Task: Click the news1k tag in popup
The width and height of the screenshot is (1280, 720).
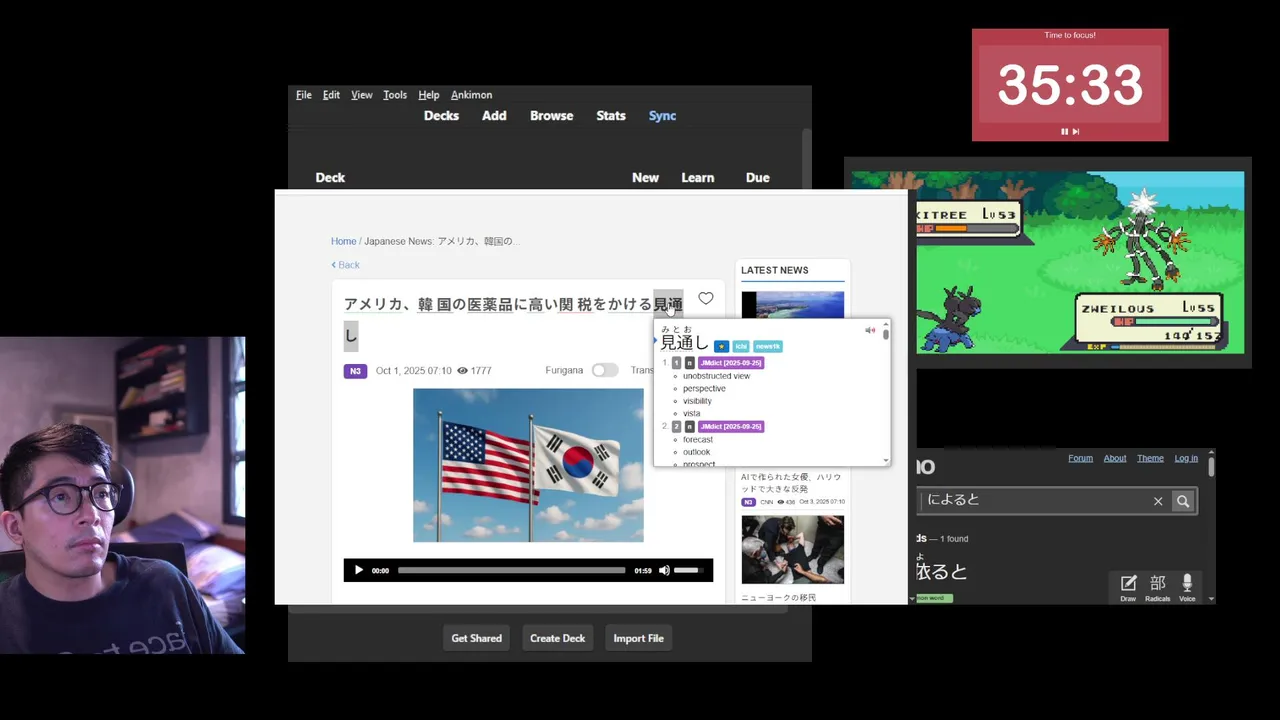Action: point(768,346)
